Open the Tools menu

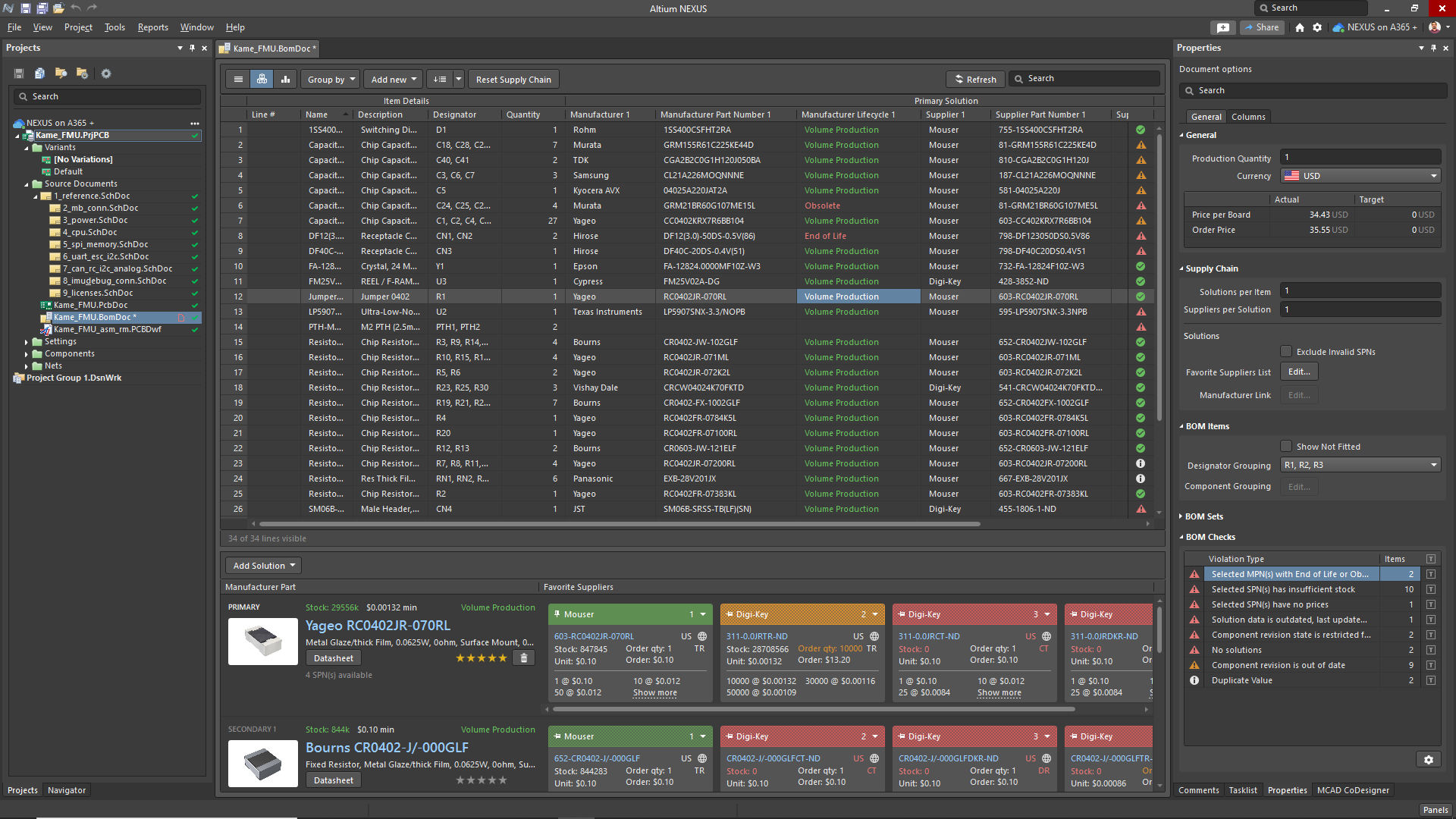tap(115, 27)
